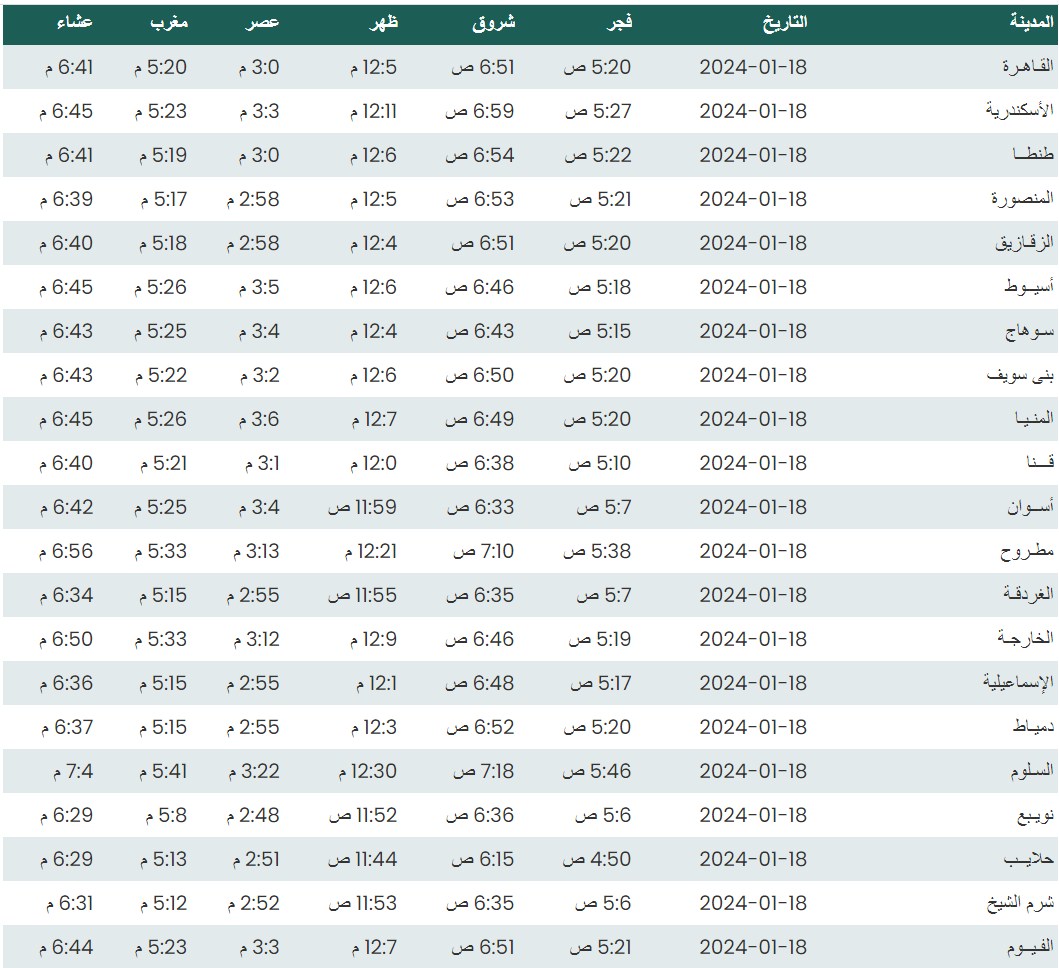Image resolution: width=1059 pixels, height=968 pixels.
Task: Click the عصر column header
Action: [264, 22]
